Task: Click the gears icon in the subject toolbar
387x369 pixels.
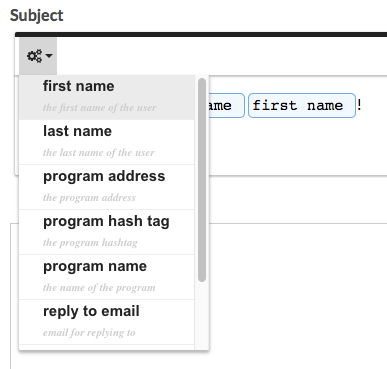Action: [34, 56]
